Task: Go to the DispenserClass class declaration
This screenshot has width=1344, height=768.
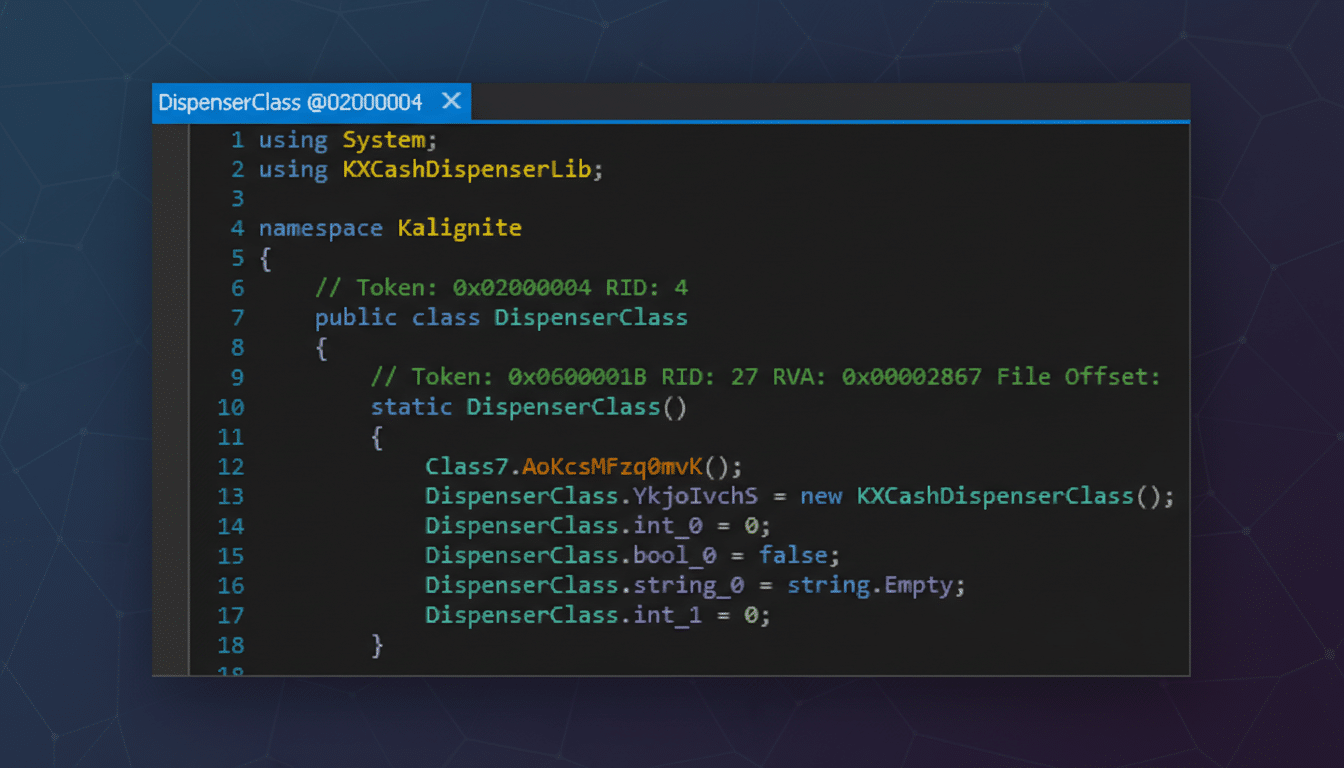Action: [x=590, y=317]
